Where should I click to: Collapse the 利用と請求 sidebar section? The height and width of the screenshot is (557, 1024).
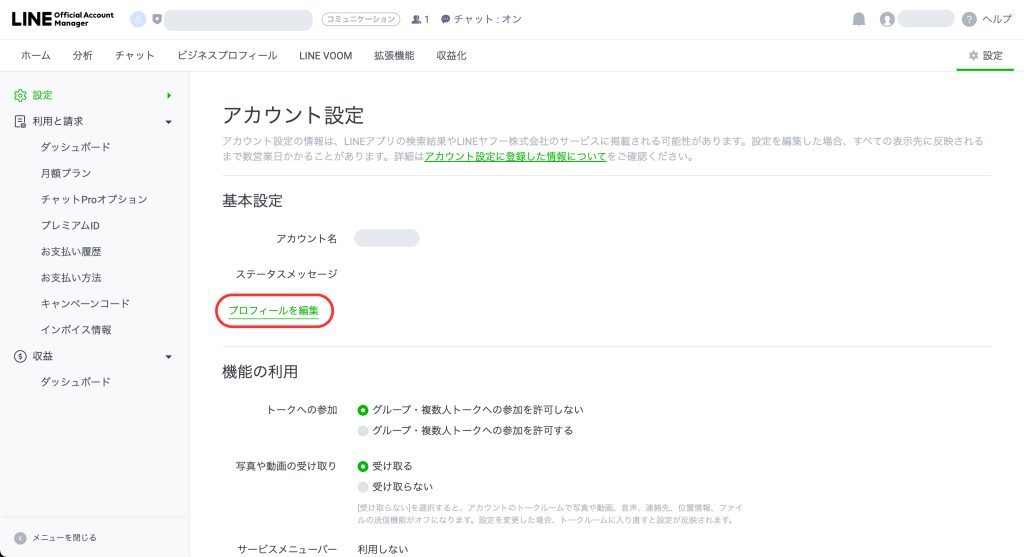click(169, 122)
